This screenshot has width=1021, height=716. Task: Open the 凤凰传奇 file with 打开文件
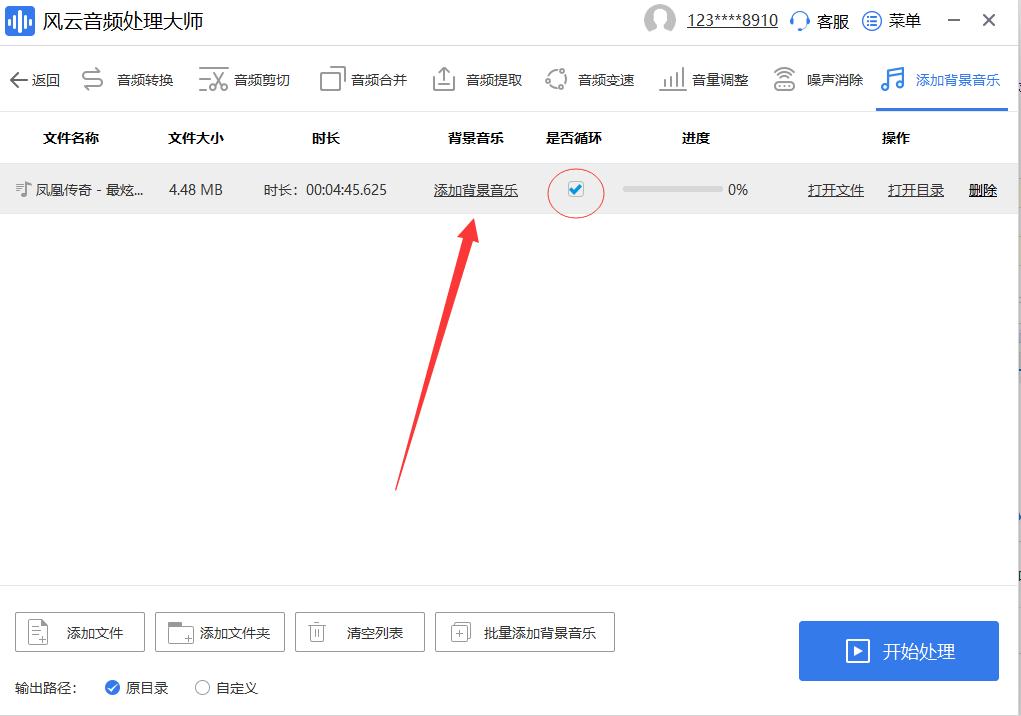(836, 190)
